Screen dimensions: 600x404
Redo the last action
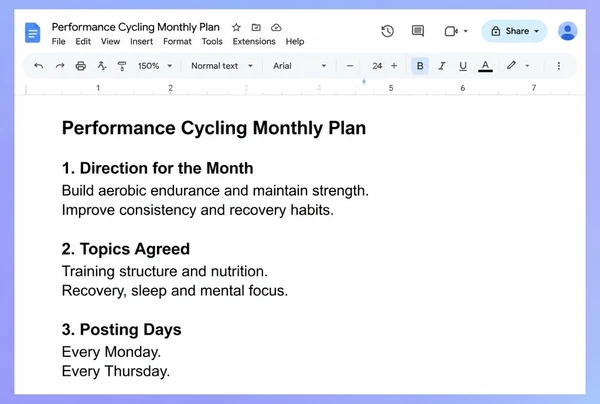(x=60, y=66)
